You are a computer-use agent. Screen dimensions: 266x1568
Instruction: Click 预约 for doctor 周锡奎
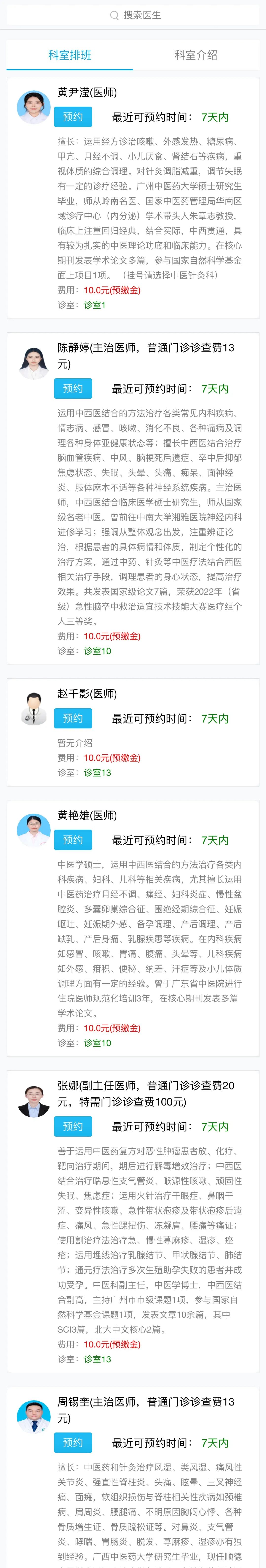tap(73, 1443)
